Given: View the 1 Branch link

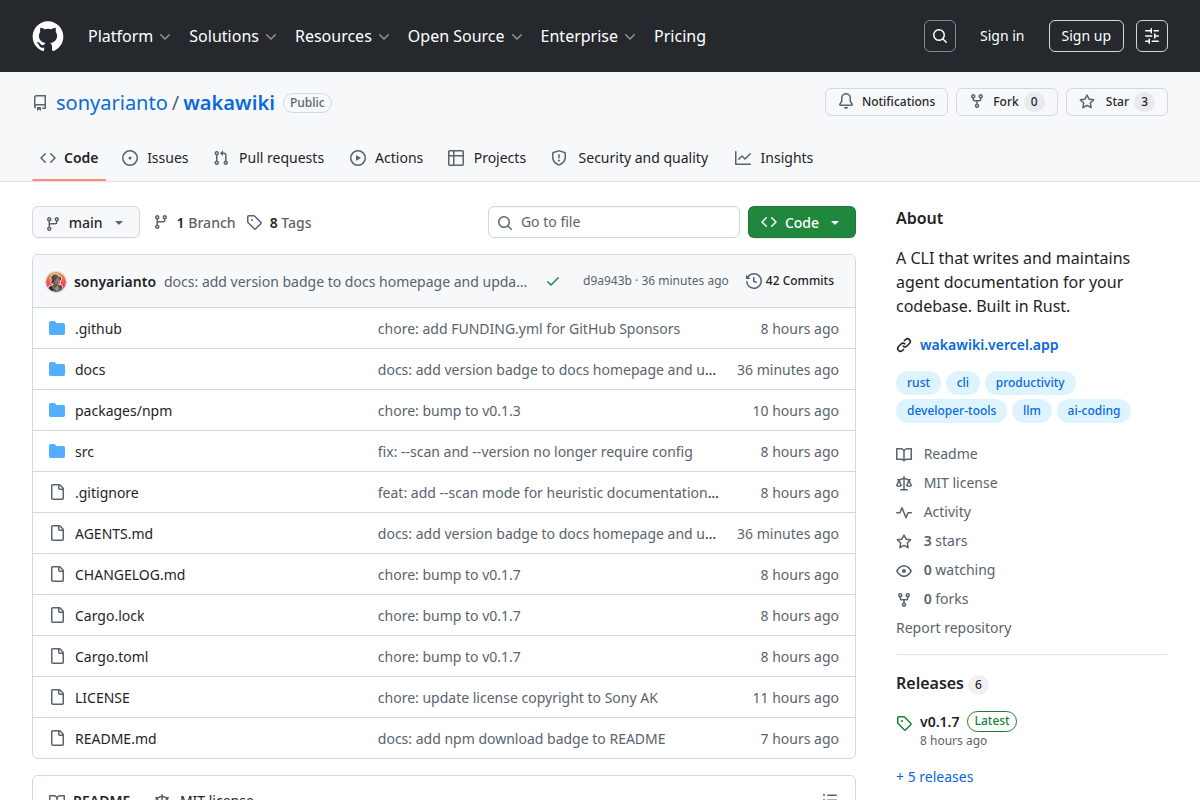Looking at the screenshot, I should 194,223.
